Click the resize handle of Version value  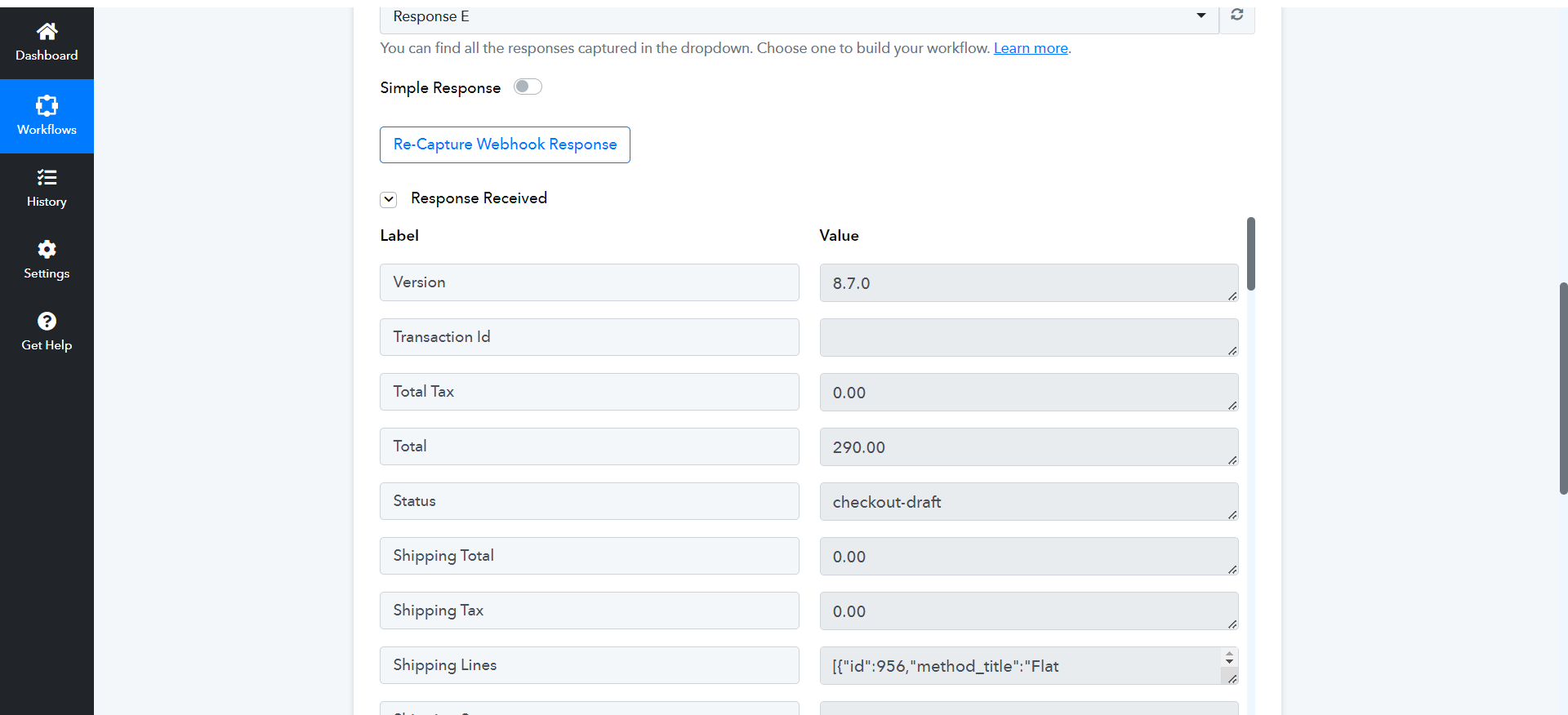[x=1232, y=295]
